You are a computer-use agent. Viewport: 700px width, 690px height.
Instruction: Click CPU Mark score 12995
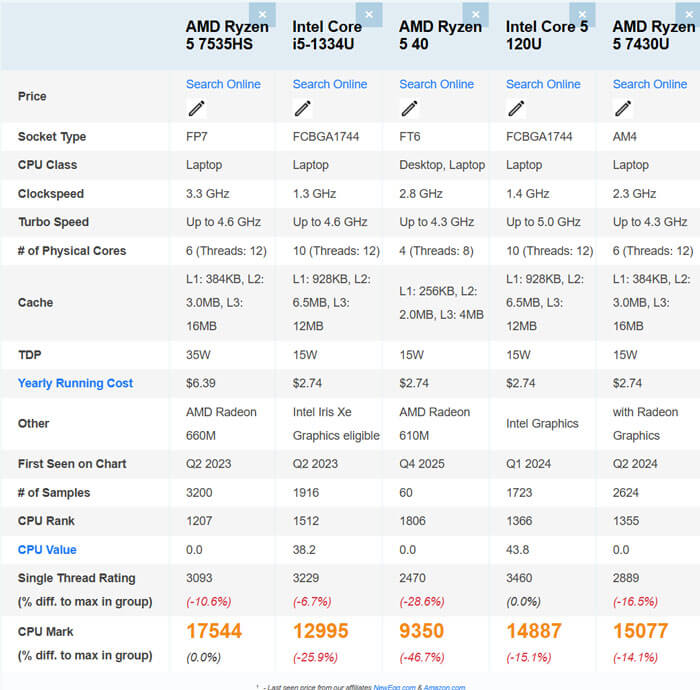point(321,631)
